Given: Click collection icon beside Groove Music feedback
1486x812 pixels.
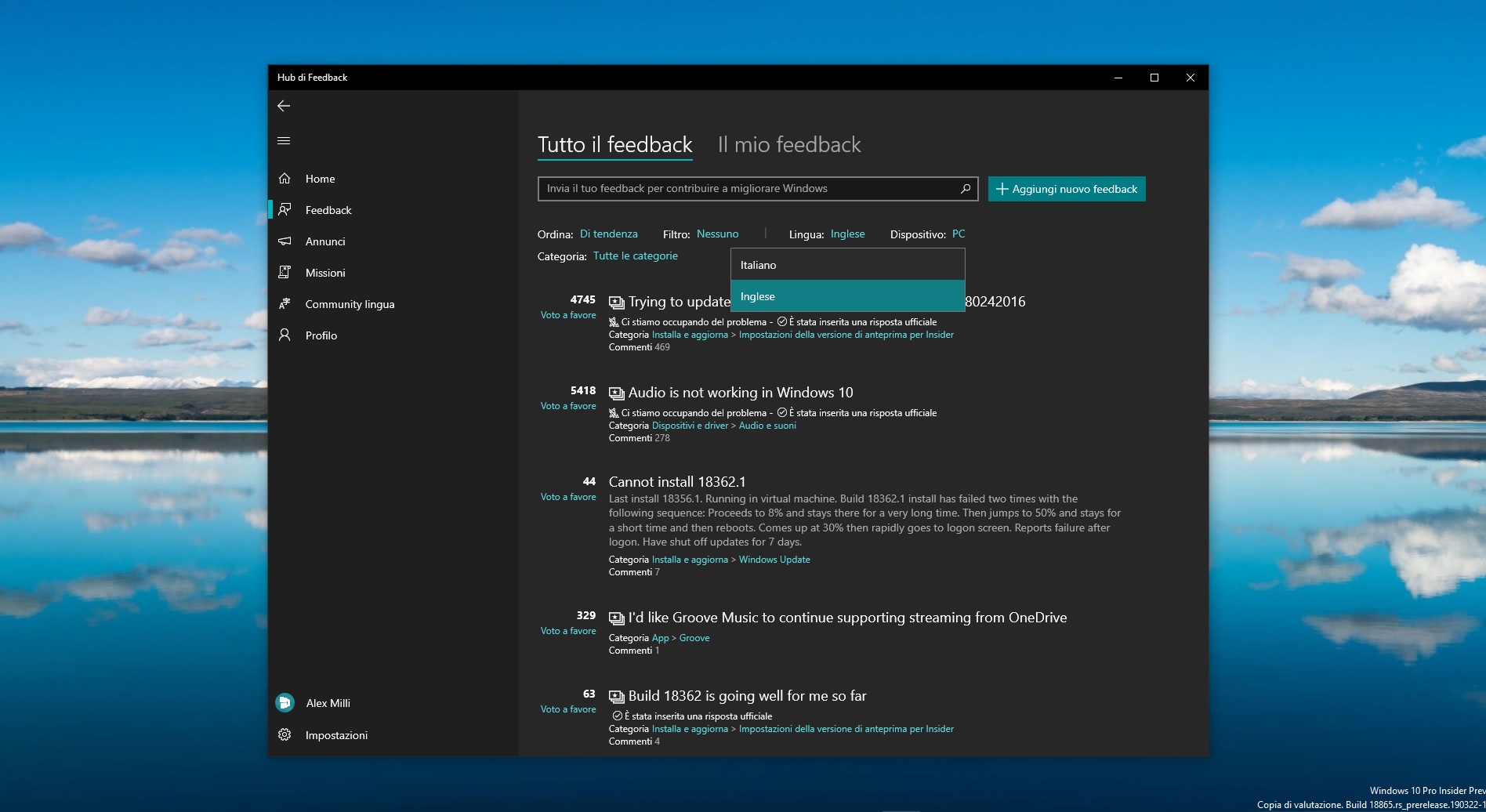Looking at the screenshot, I should 617,618.
